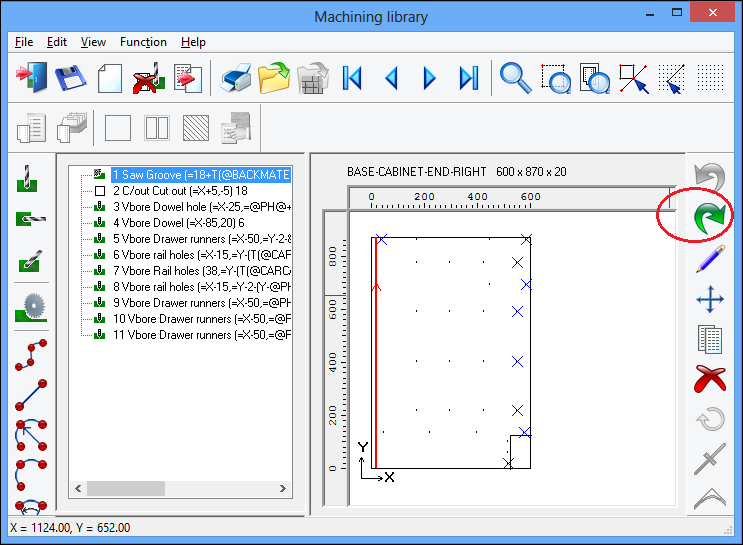Open the Help menu

click(x=193, y=42)
